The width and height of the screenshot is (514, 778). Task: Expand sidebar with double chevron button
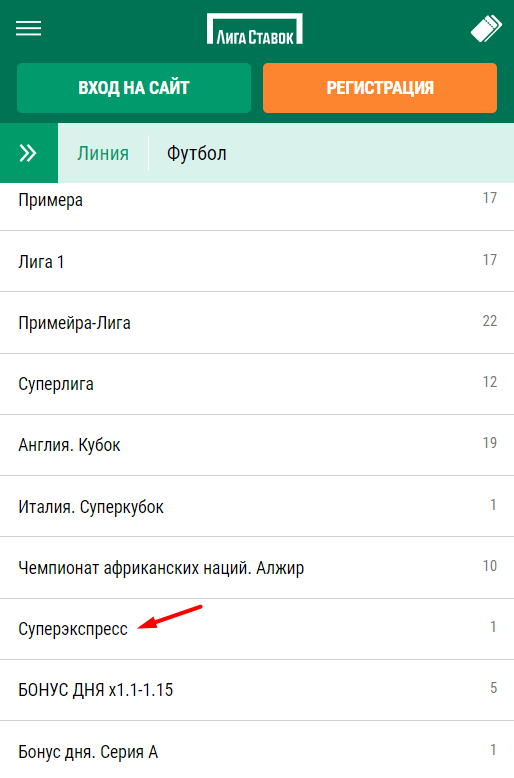(29, 153)
